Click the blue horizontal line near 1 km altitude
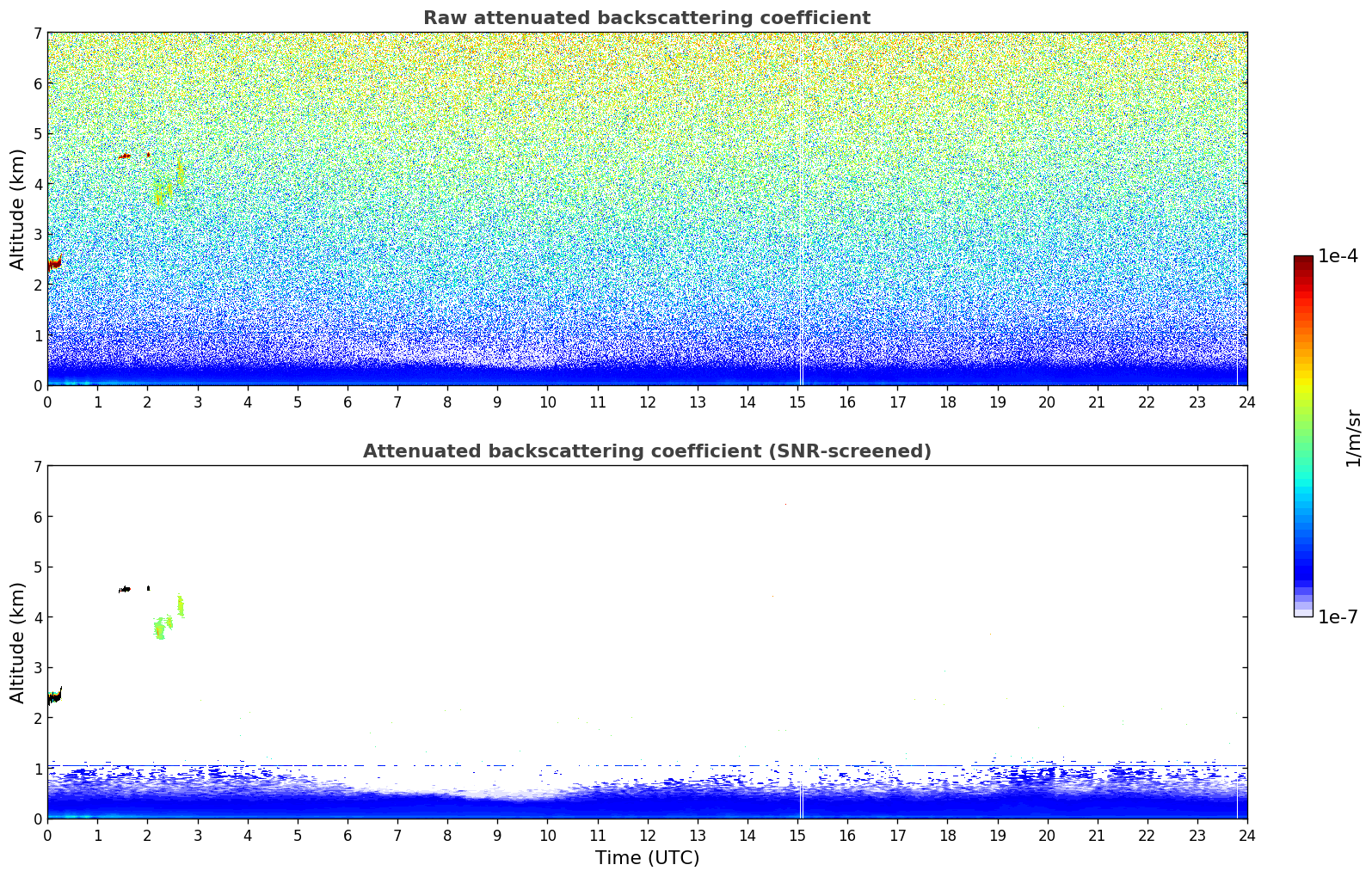 coord(647,765)
